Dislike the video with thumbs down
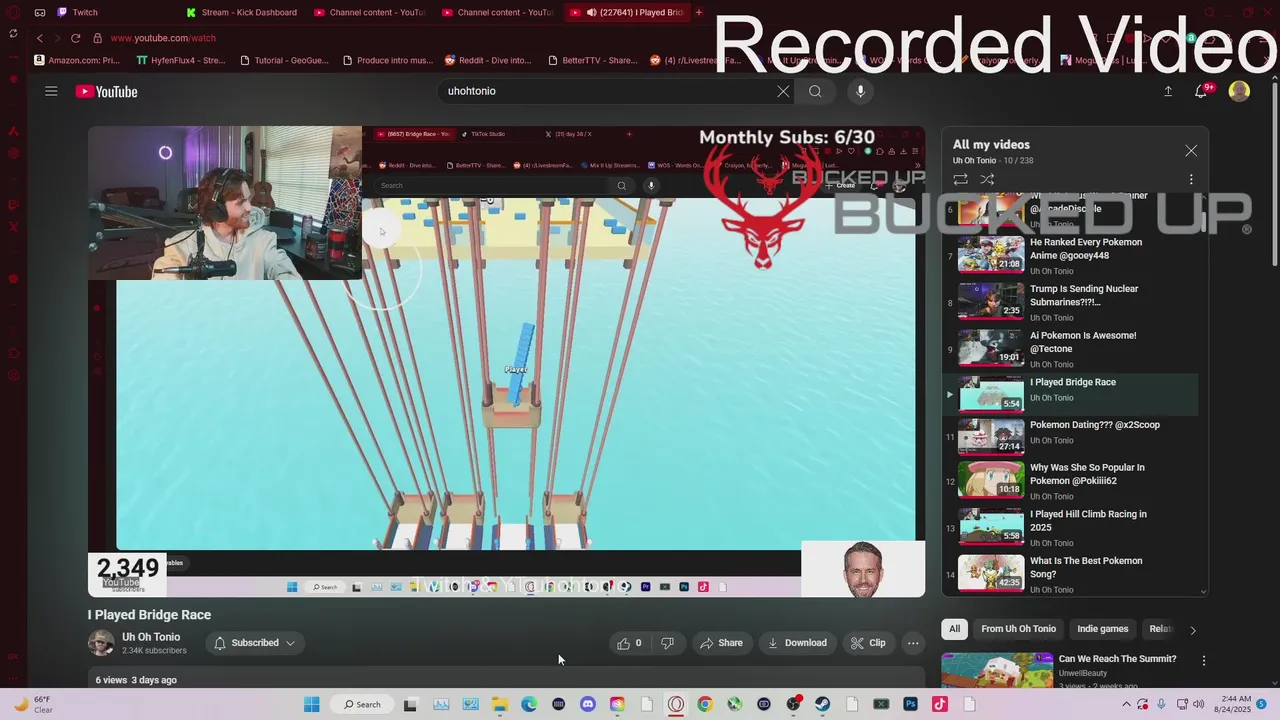The image size is (1280, 720). coord(667,643)
